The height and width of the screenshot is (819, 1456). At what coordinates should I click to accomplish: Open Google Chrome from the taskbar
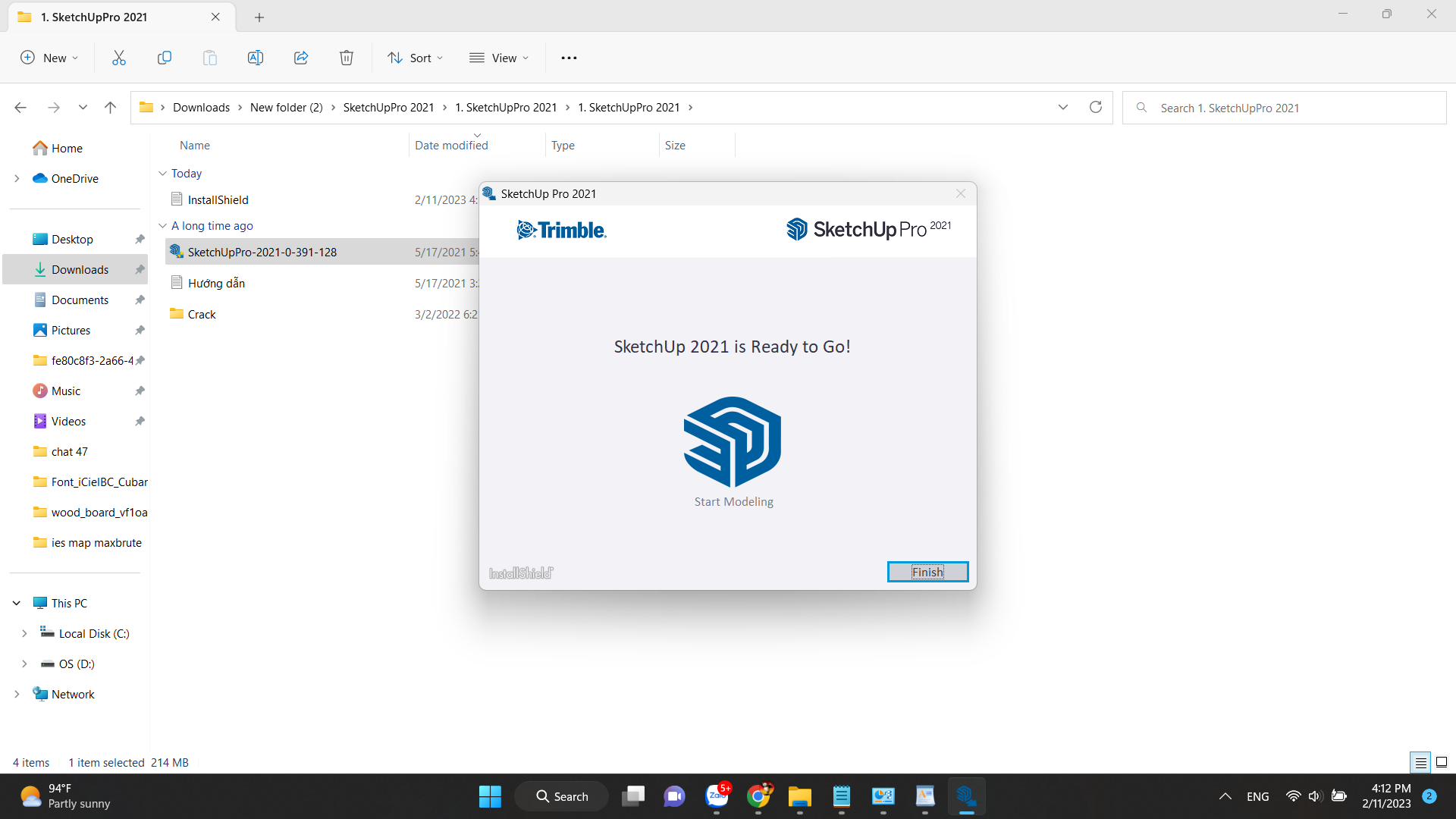(x=760, y=796)
